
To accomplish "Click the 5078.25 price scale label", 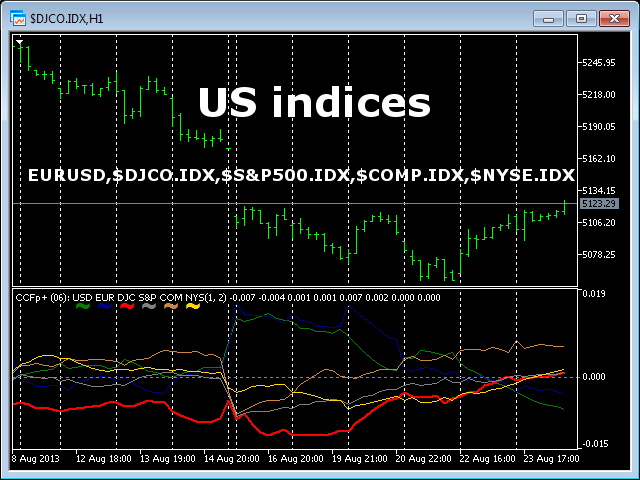I will 598,255.
